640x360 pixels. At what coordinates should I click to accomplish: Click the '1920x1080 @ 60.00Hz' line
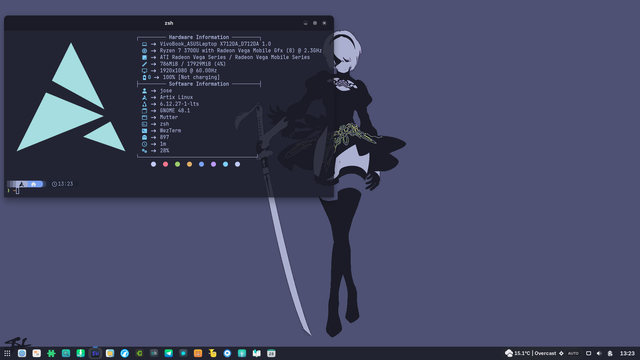tap(188, 71)
